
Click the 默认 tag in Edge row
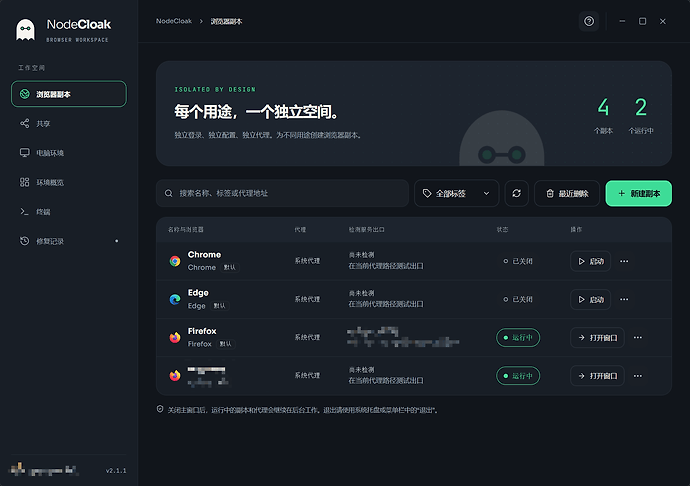219,306
